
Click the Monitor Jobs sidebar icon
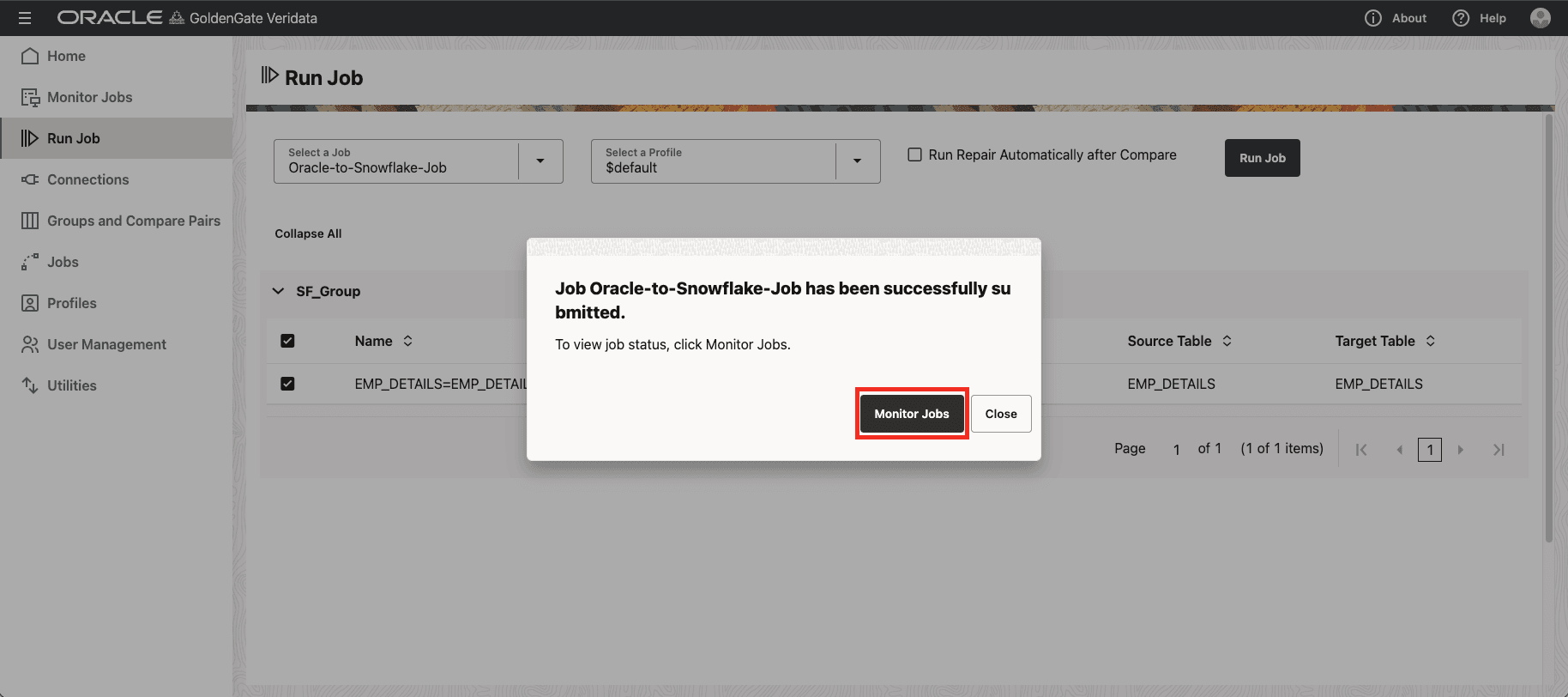click(30, 97)
